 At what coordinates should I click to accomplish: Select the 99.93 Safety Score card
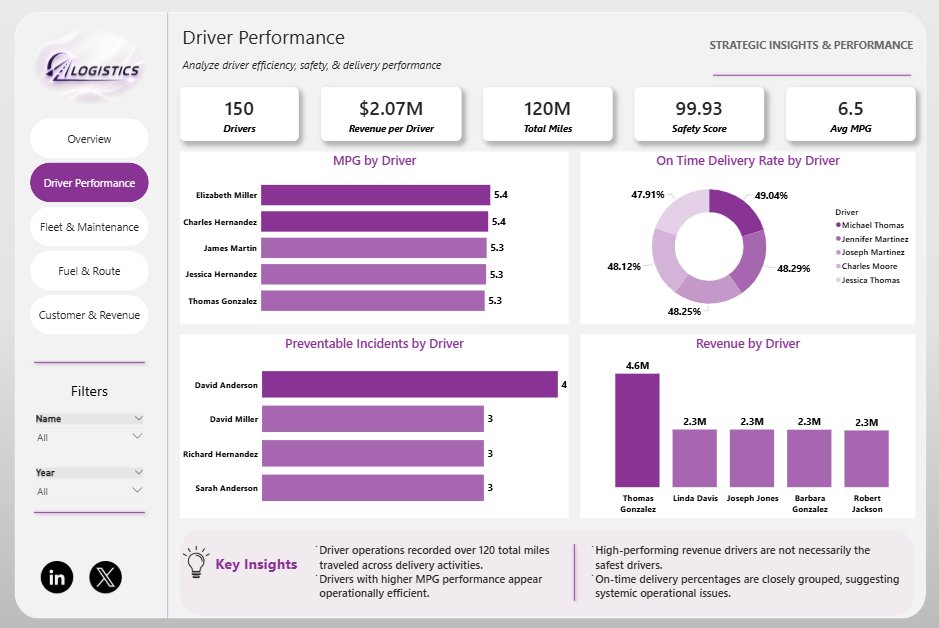pyautogui.click(x=699, y=115)
